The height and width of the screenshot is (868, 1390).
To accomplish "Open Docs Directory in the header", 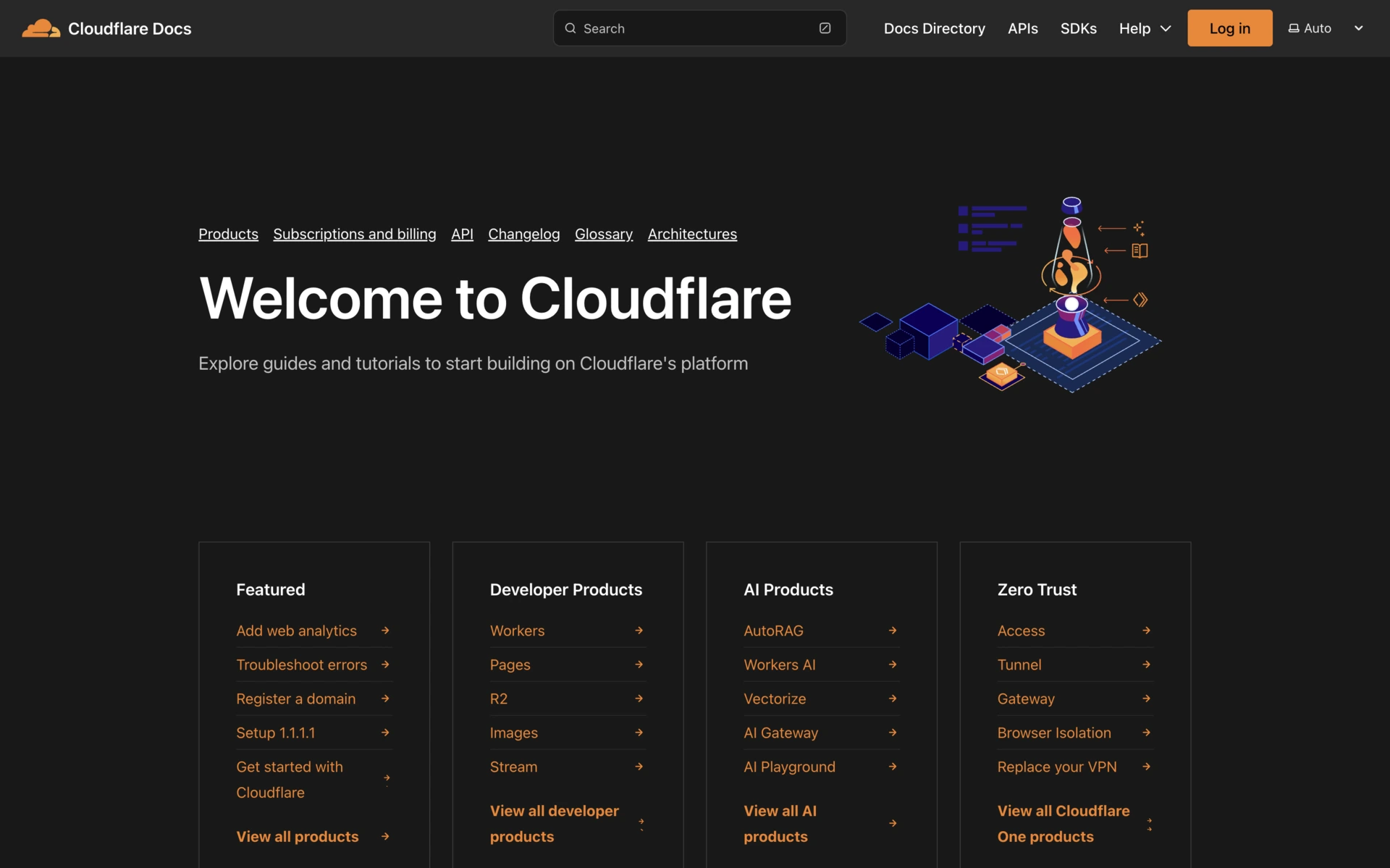I will pos(934,28).
